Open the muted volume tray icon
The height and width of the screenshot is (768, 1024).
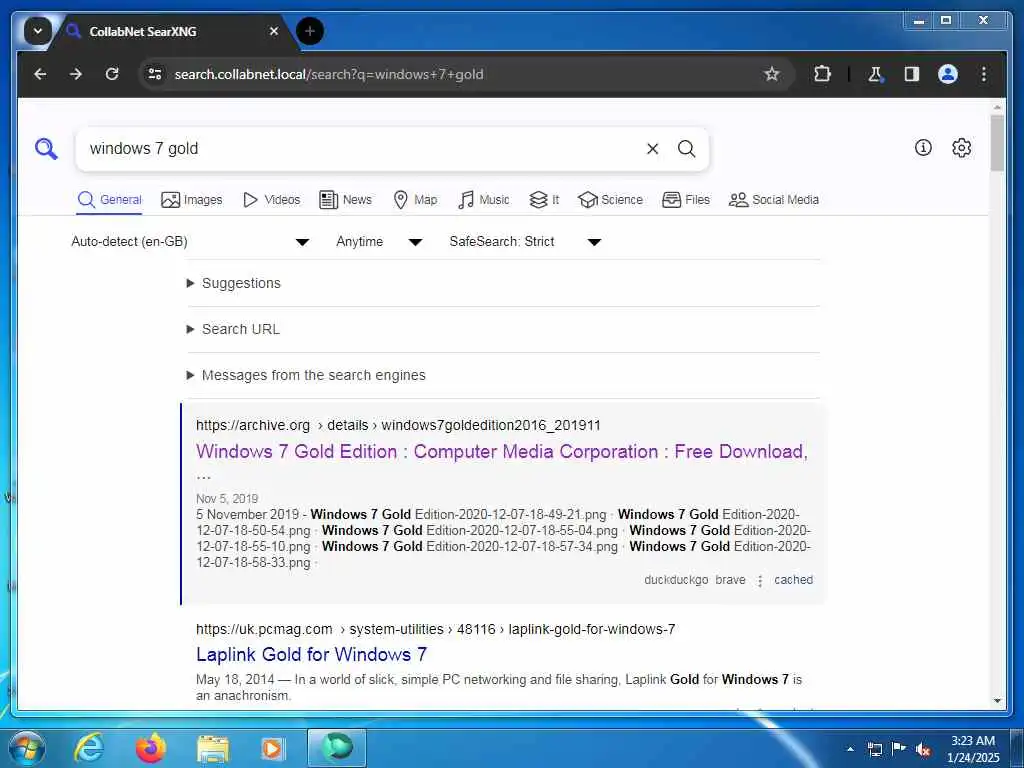click(923, 749)
